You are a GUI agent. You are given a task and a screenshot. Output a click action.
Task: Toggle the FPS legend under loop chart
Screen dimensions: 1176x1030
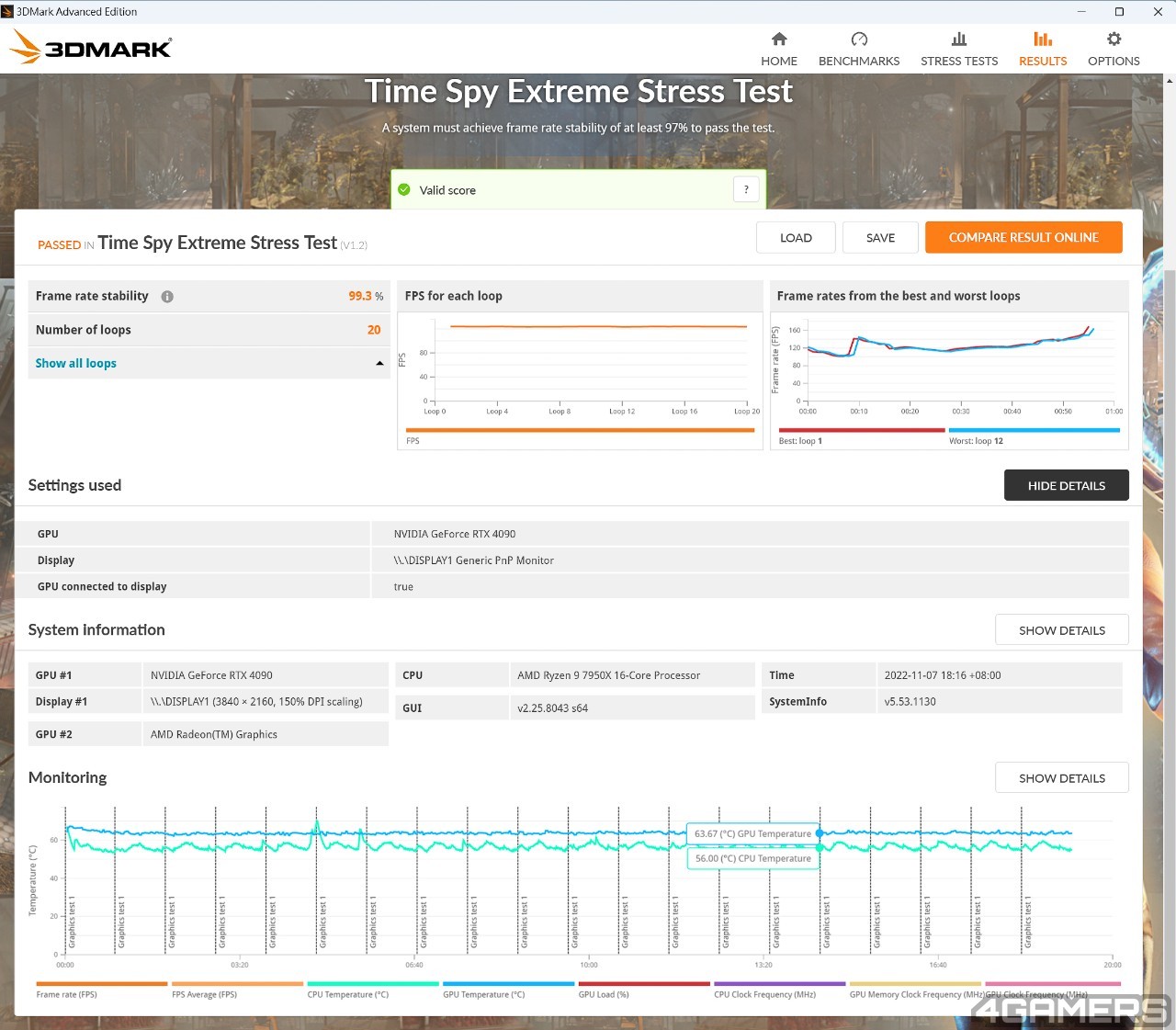pos(580,435)
